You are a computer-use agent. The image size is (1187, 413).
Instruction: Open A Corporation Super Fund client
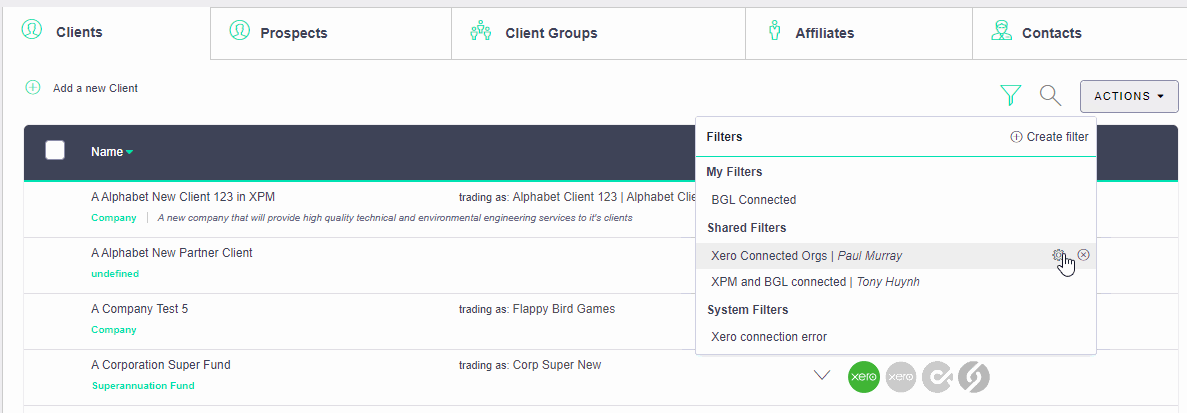[160, 365]
